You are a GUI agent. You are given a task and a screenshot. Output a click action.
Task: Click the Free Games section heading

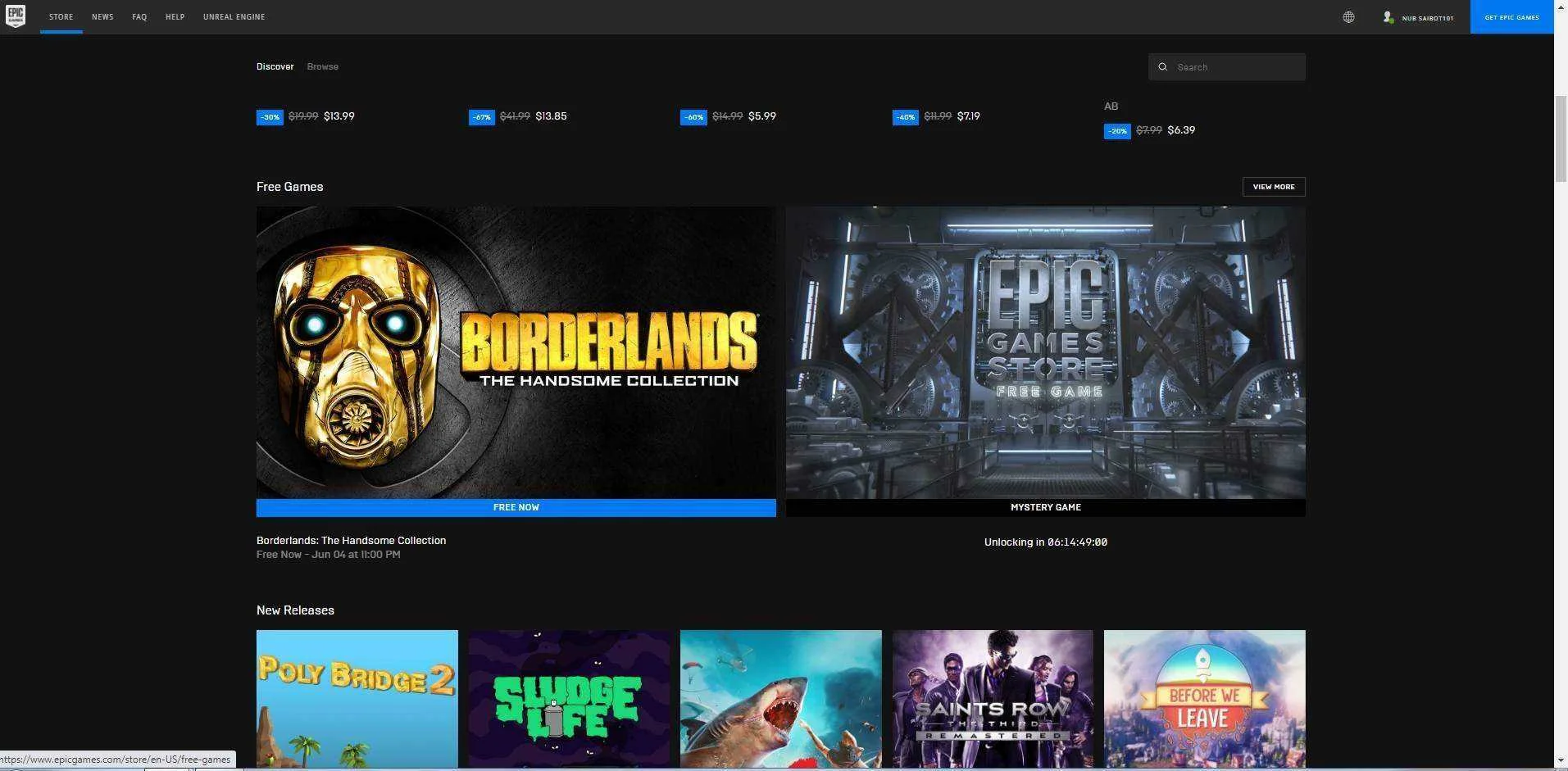290,187
